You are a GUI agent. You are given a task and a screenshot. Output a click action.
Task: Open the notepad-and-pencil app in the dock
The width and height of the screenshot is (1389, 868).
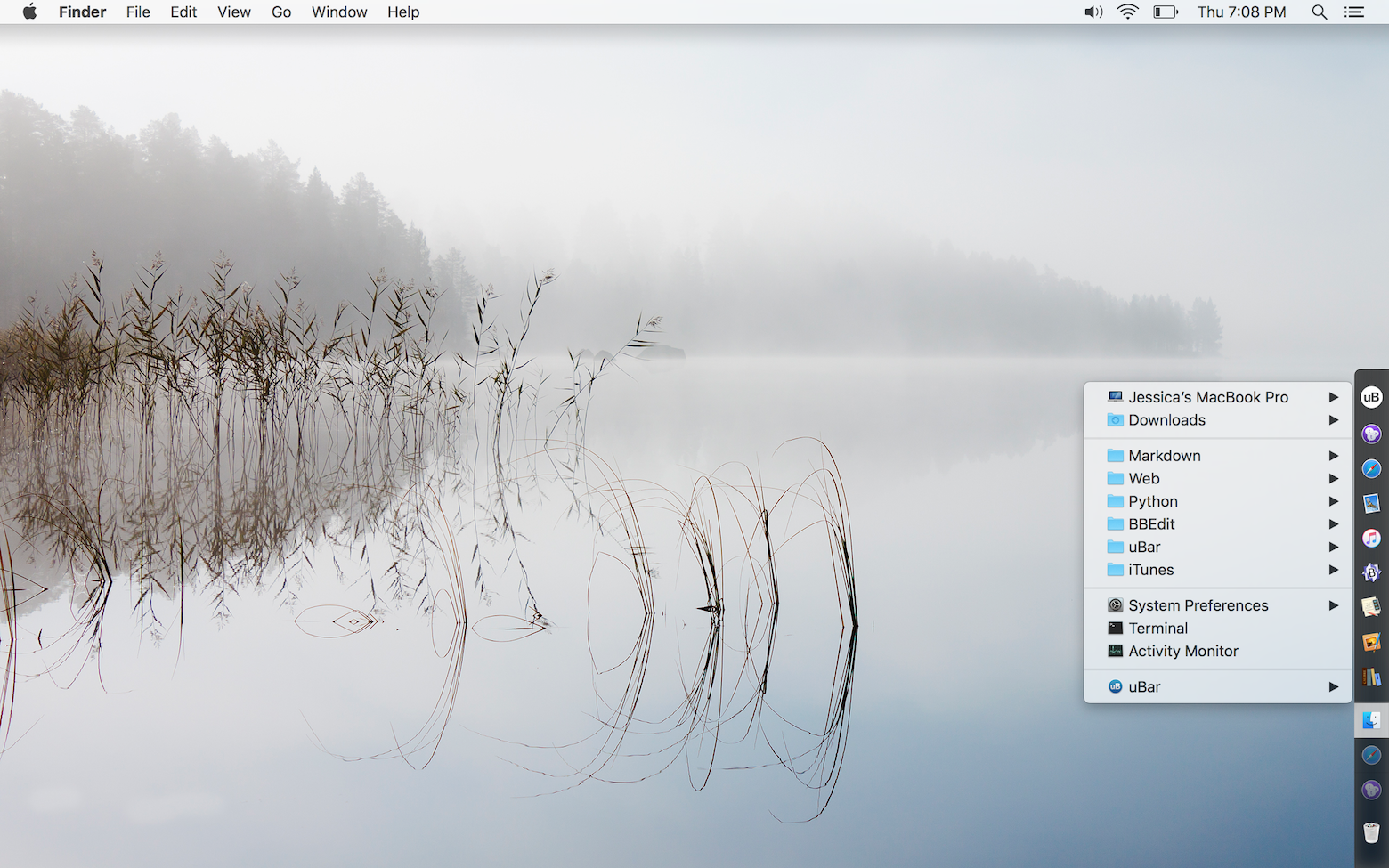(1371, 607)
